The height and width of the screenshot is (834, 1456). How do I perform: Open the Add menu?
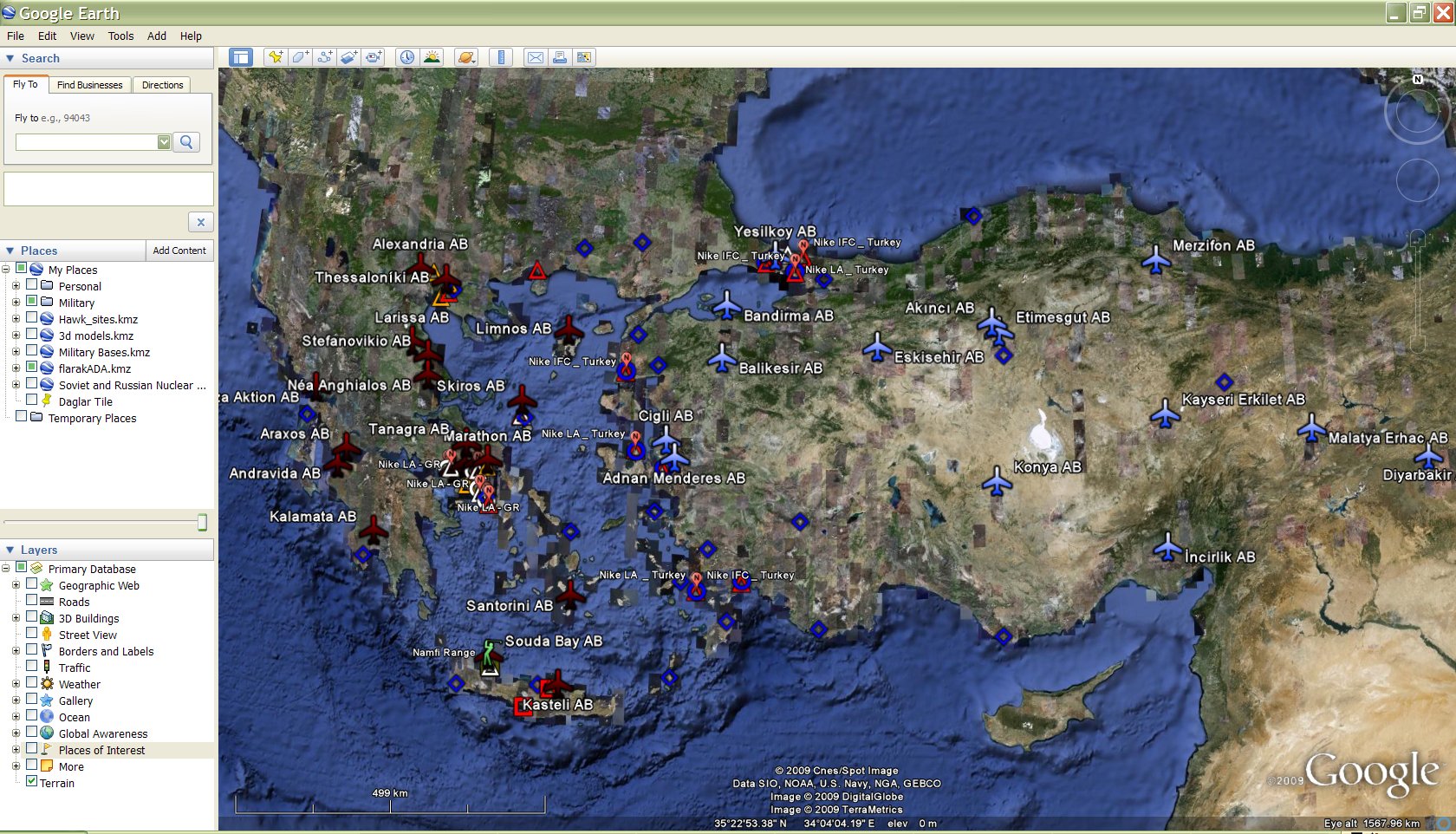click(157, 36)
